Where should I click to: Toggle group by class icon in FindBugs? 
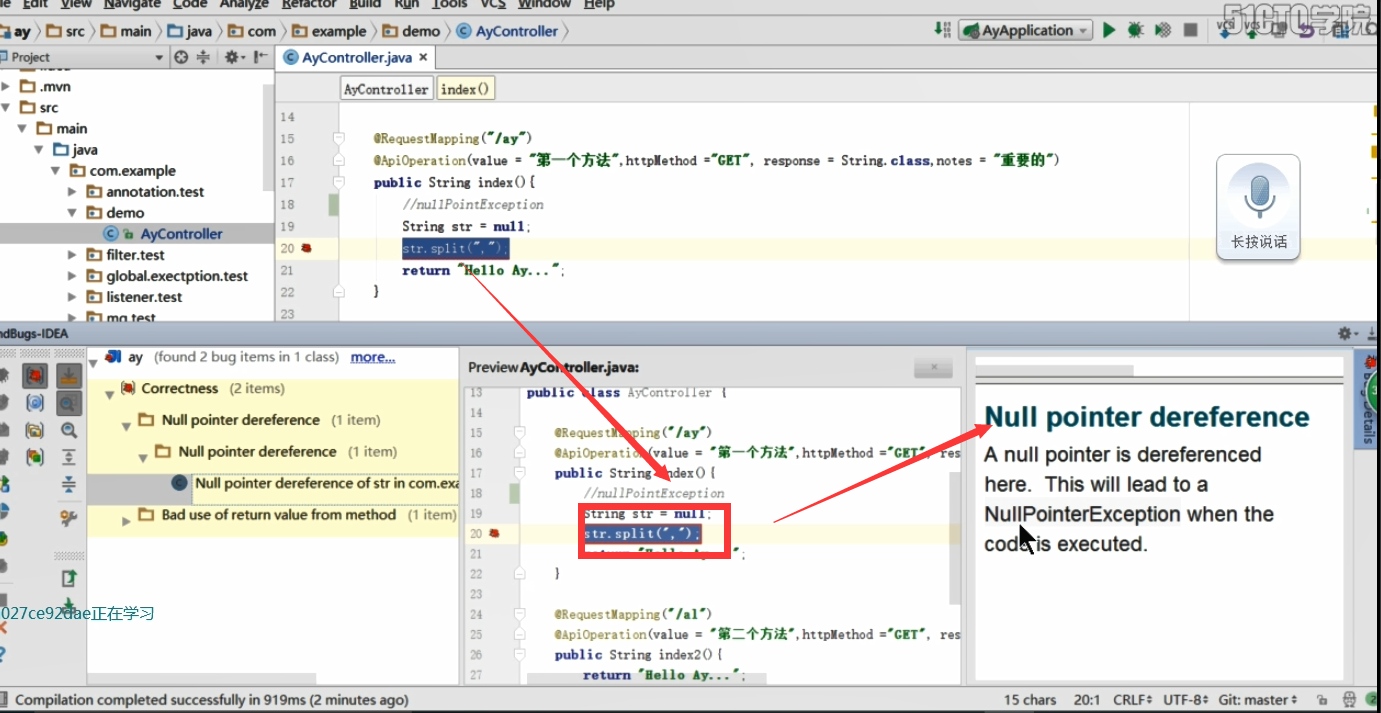[36, 403]
